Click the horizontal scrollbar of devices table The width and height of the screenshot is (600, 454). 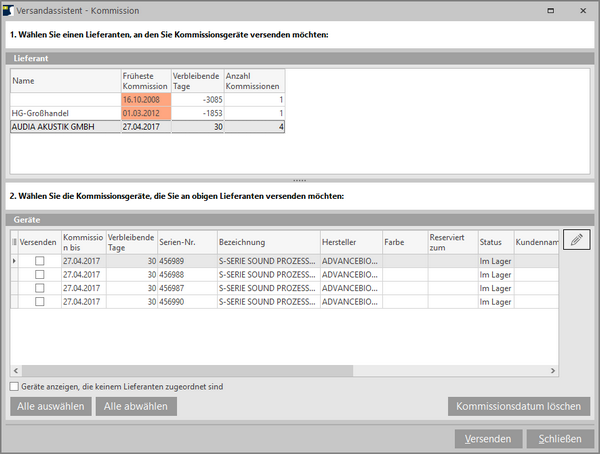200,371
